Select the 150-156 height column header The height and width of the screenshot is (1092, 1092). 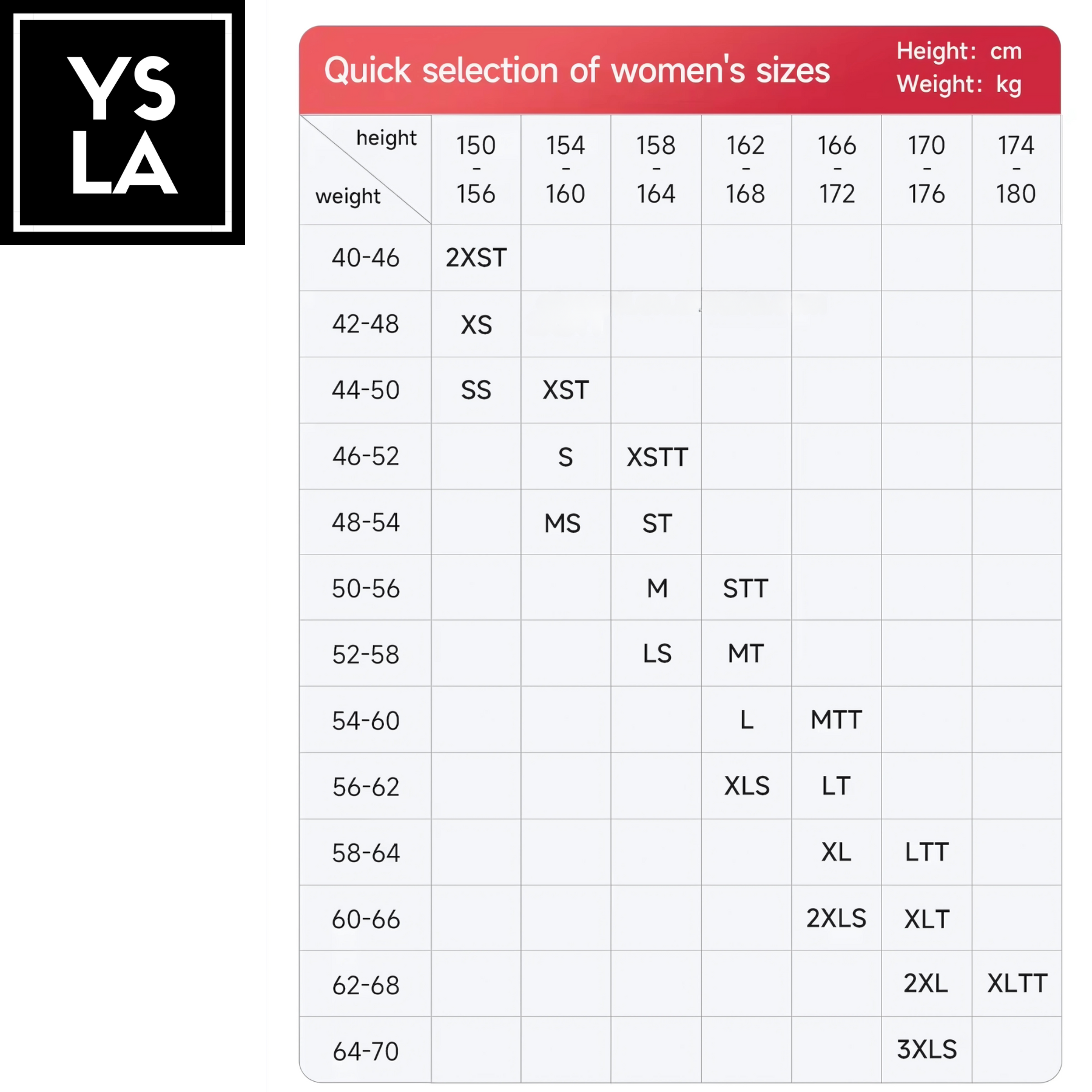[x=476, y=170]
